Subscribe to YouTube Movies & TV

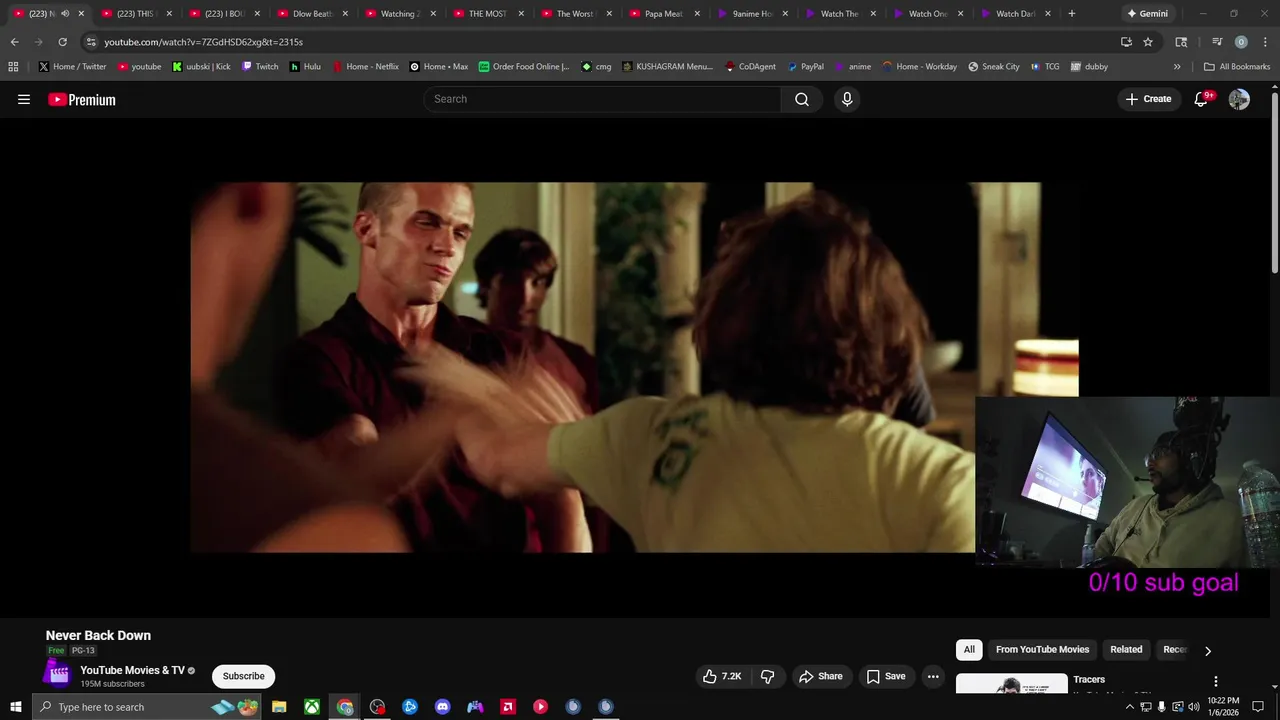click(x=244, y=677)
